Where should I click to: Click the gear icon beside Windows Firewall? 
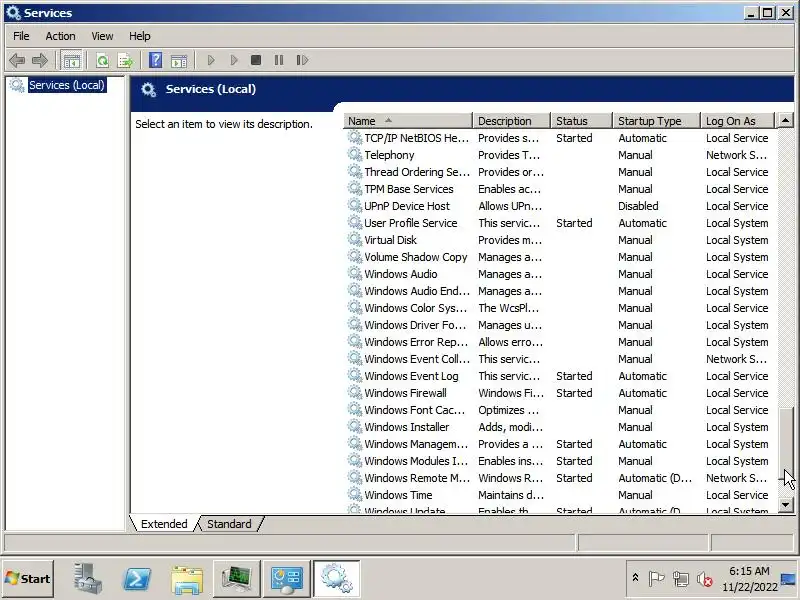point(355,392)
